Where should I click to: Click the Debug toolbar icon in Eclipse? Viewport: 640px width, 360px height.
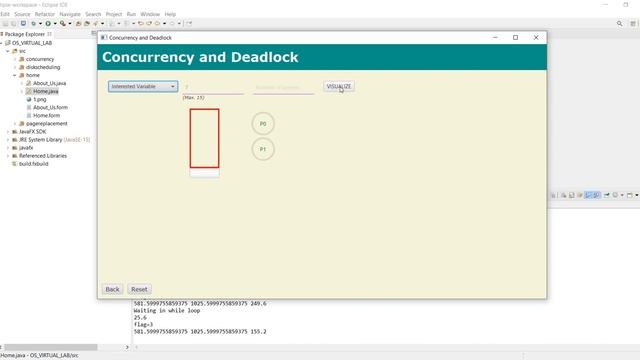pos(33,24)
